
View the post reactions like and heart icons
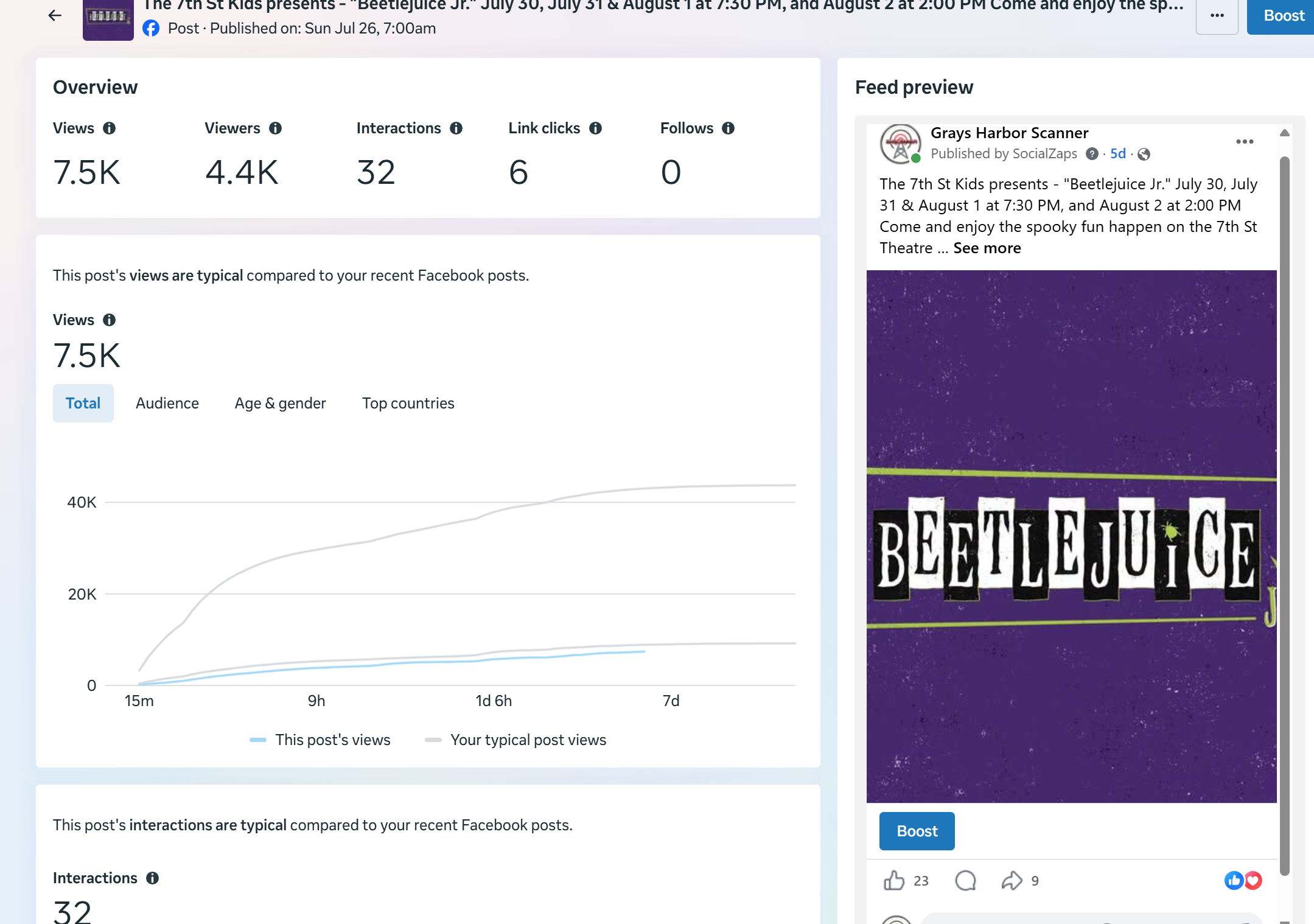tap(1243, 881)
